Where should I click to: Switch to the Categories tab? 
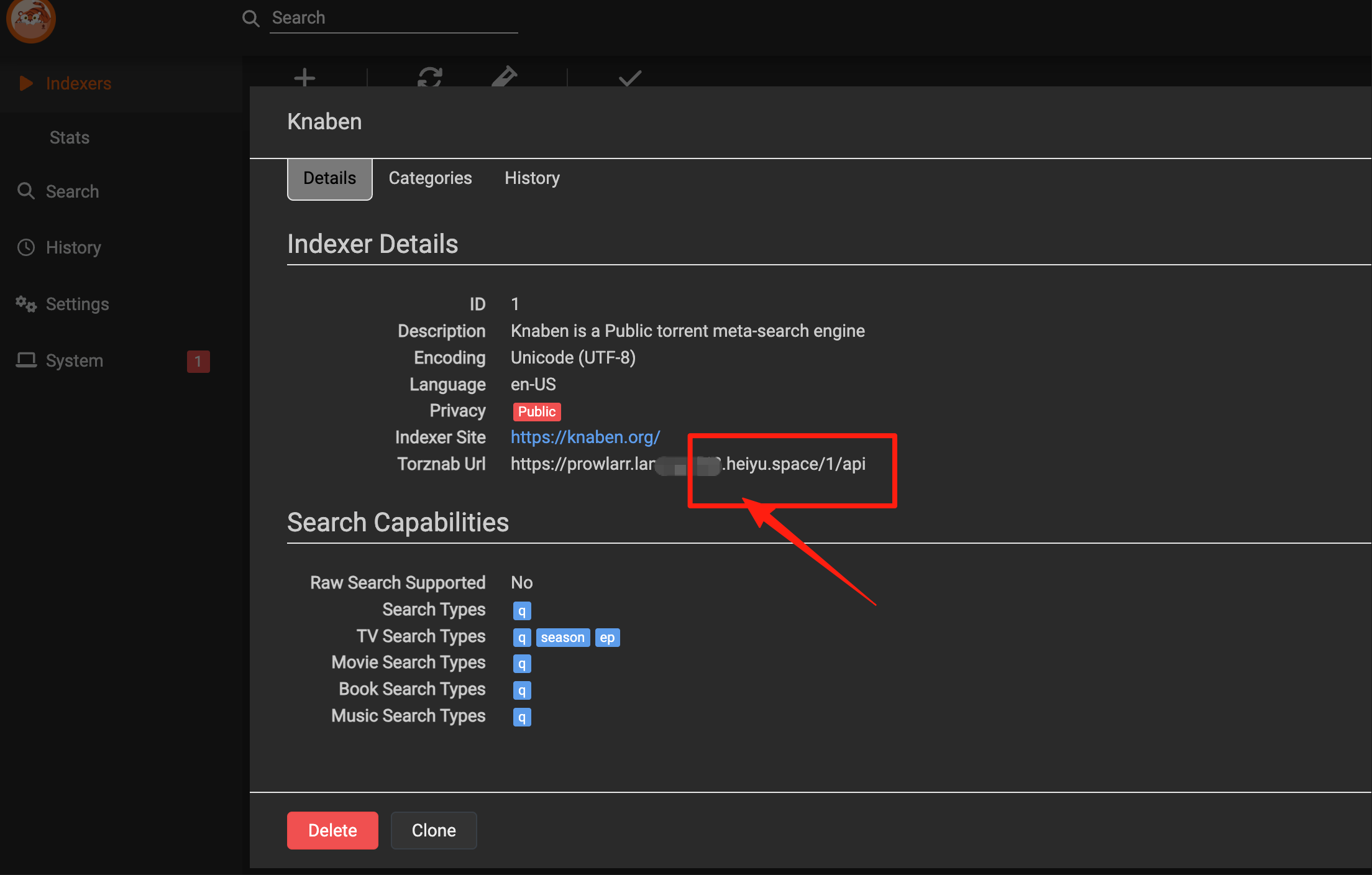(x=430, y=178)
